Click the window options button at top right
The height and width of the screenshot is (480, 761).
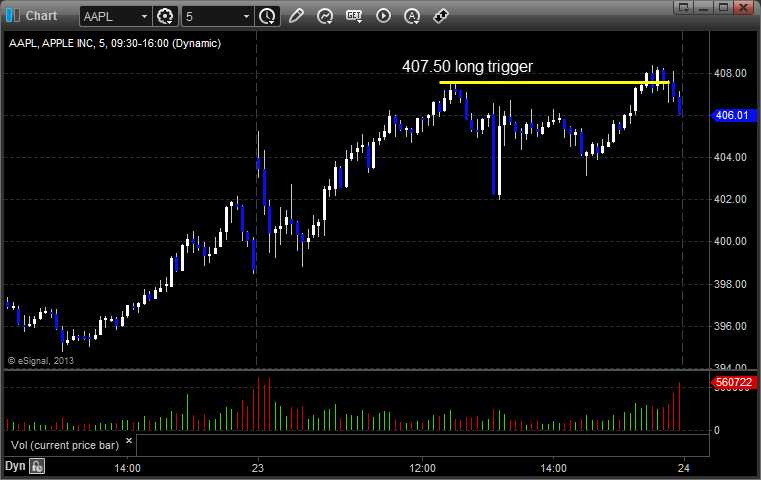point(684,7)
